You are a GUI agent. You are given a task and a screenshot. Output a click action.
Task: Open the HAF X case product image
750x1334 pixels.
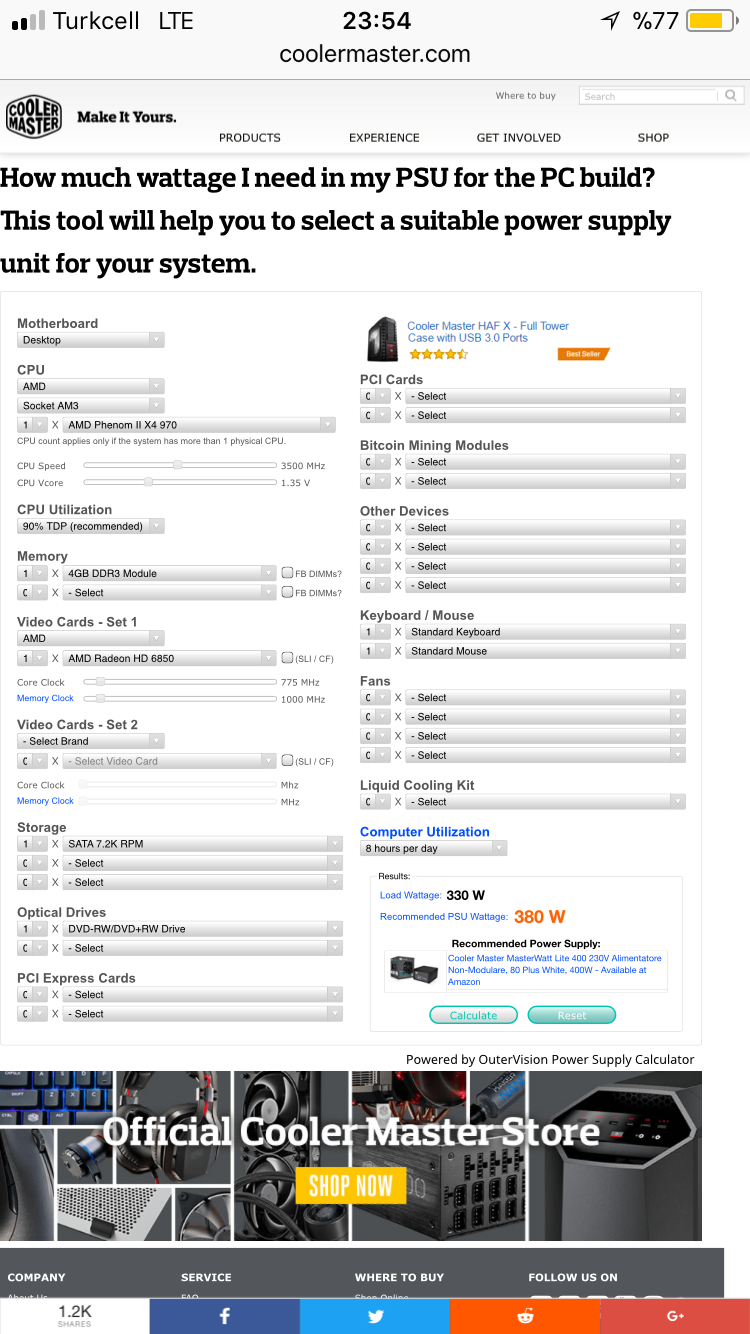click(x=383, y=339)
